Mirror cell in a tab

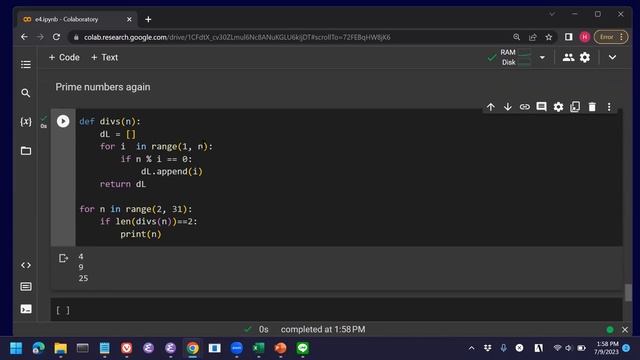pyautogui.click(x=575, y=107)
